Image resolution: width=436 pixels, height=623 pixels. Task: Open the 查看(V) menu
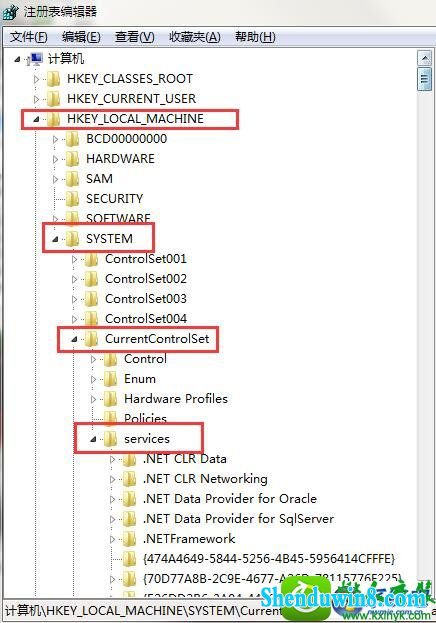134,37
